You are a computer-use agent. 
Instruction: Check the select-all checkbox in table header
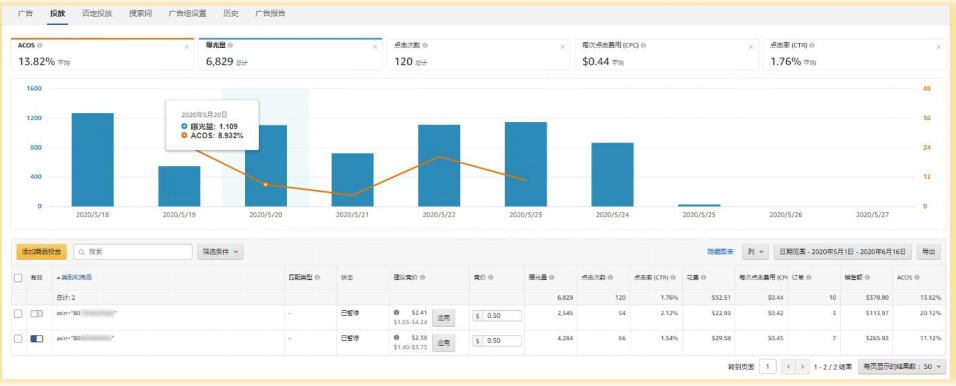point(18,277)
